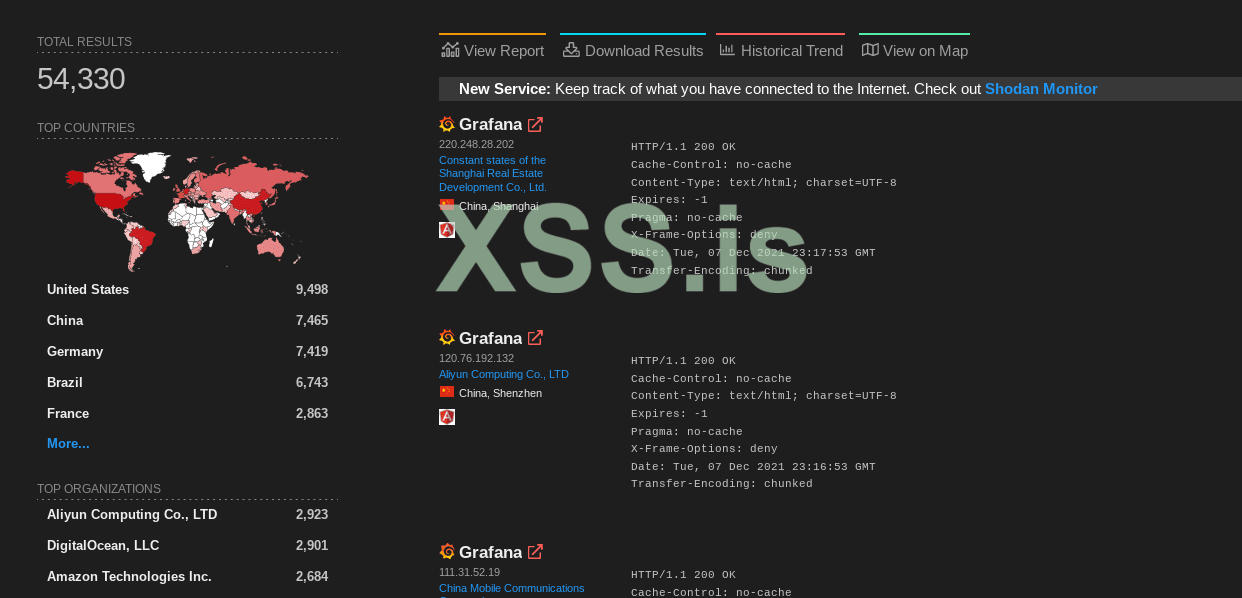Viewport: 1242px width, 598px height.
Task: Open external link icon for Grafana 120.76.192.132
Action: 535,338
